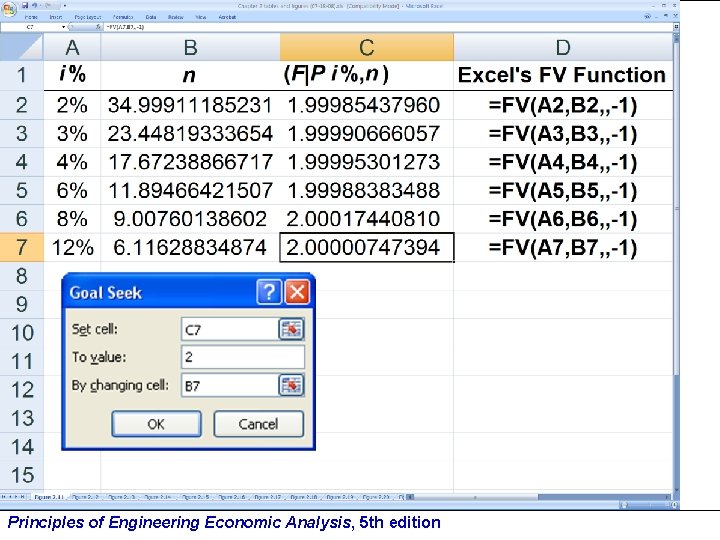The width and height of the screenshot is (720, 540).
Task: Open the Review ribbon tab
Action: (x=175, y=17)
